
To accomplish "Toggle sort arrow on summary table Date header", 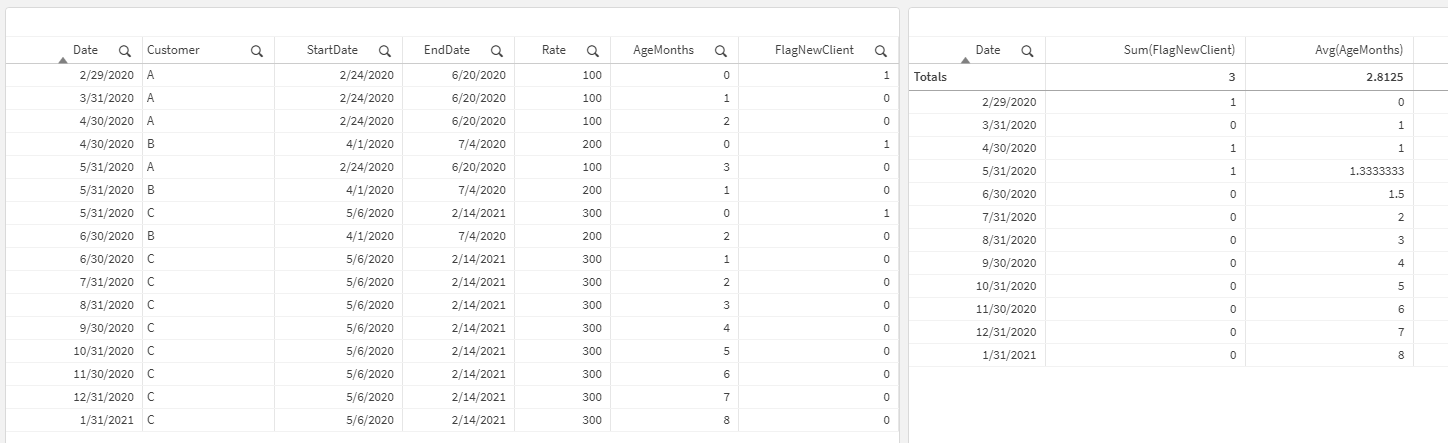I will click(965, 58).
